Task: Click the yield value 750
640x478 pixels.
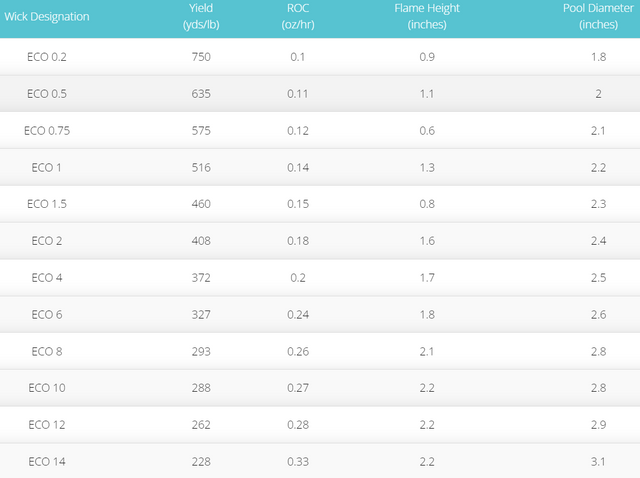Action: click(x=201, y=57)
